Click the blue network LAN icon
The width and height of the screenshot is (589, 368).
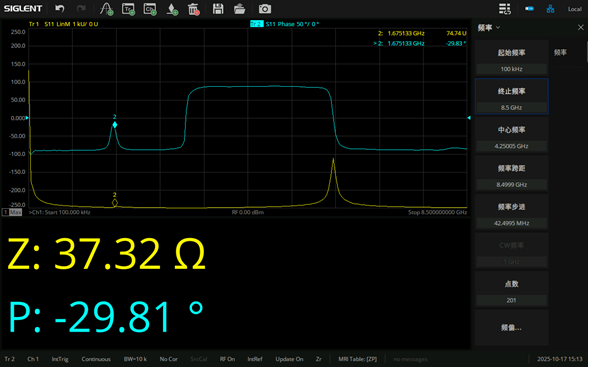[550, 9]
